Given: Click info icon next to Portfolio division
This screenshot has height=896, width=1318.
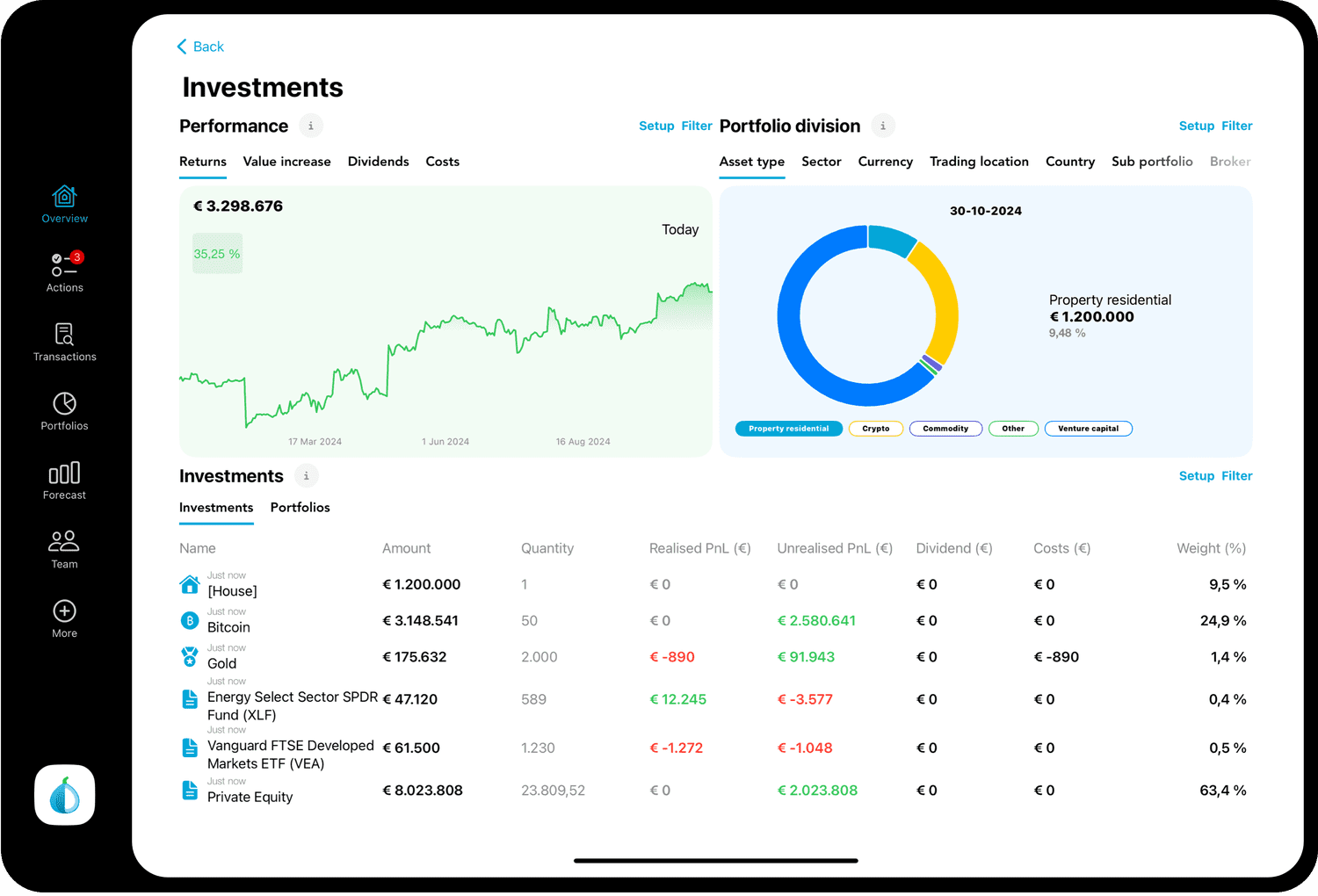Looking at the screenshot, I should (x=883, y=126).
